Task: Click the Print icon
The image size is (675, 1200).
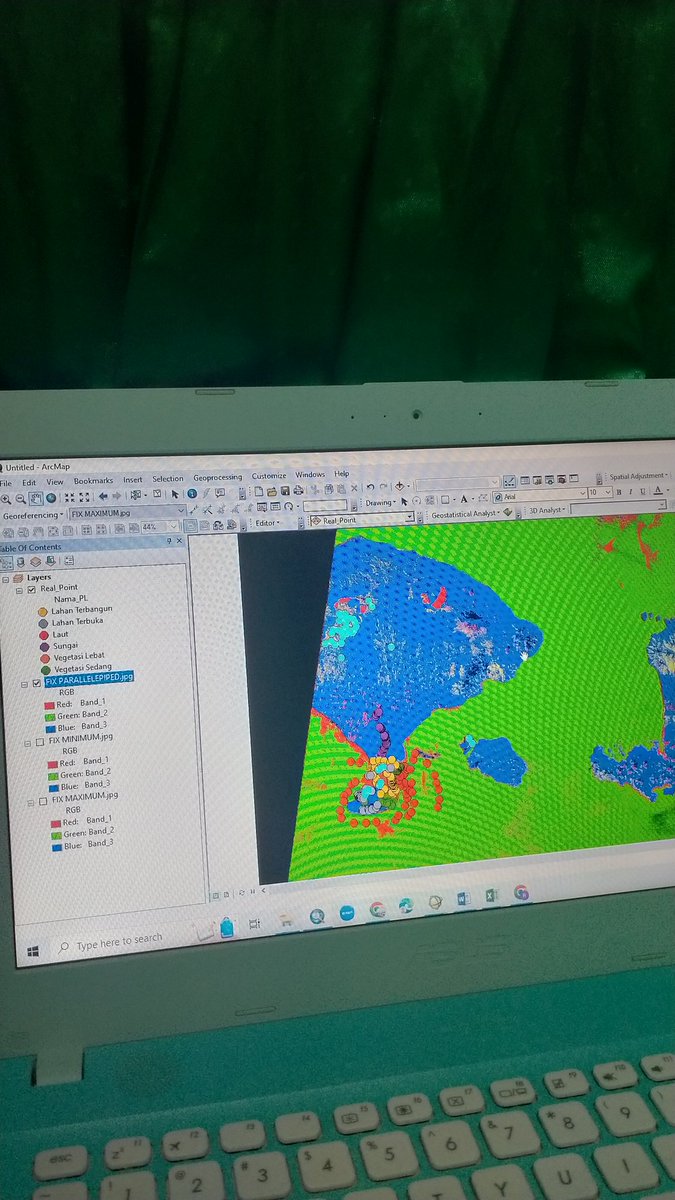Action: (x=297, y=491)
